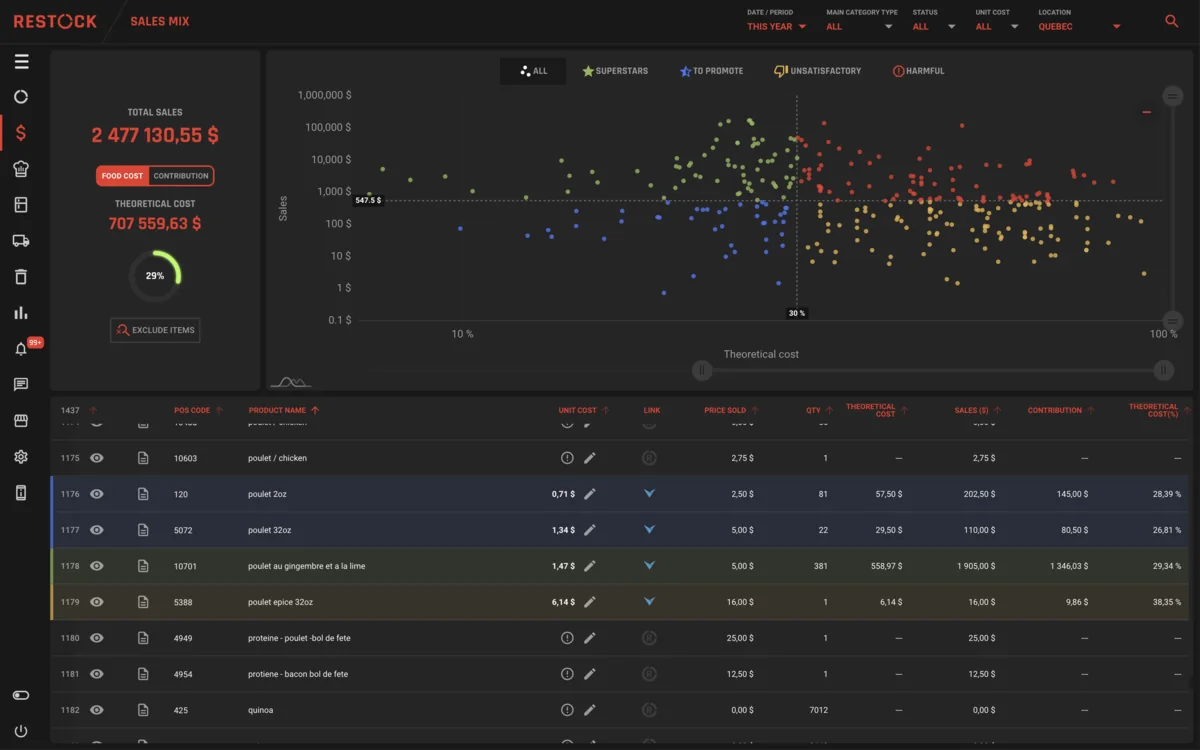Open the mobile device icon in the sidebar
This screenshot has height=750, width=1200.
[x=21, y=493]
